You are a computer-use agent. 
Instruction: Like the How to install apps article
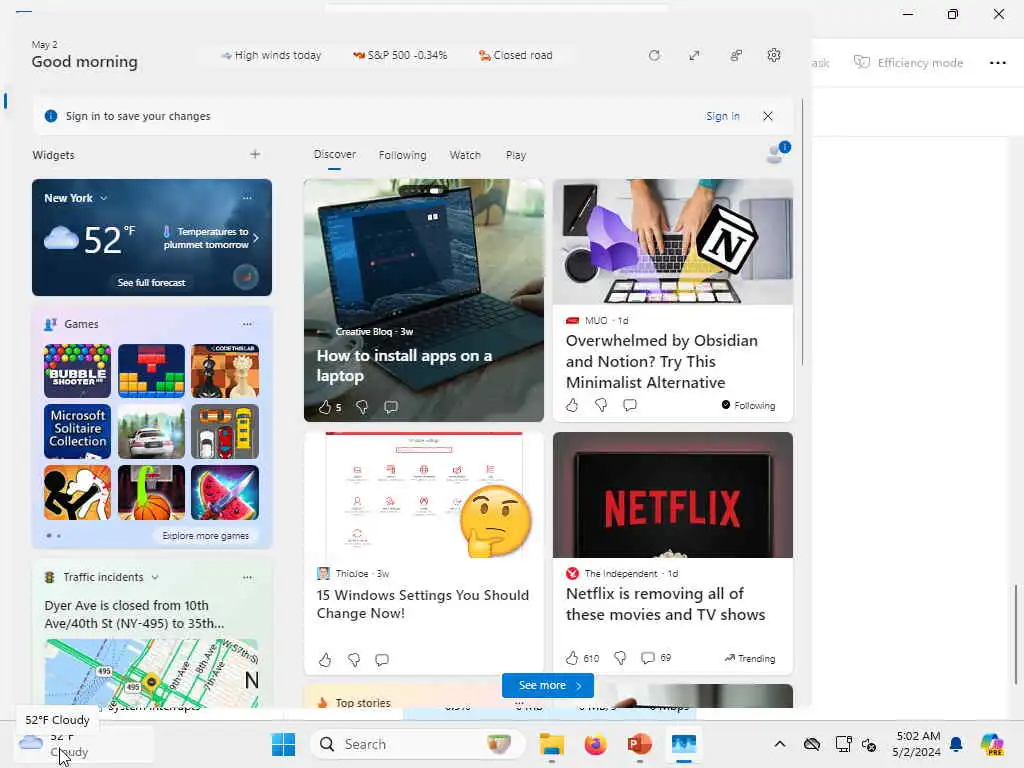point(325,408)
